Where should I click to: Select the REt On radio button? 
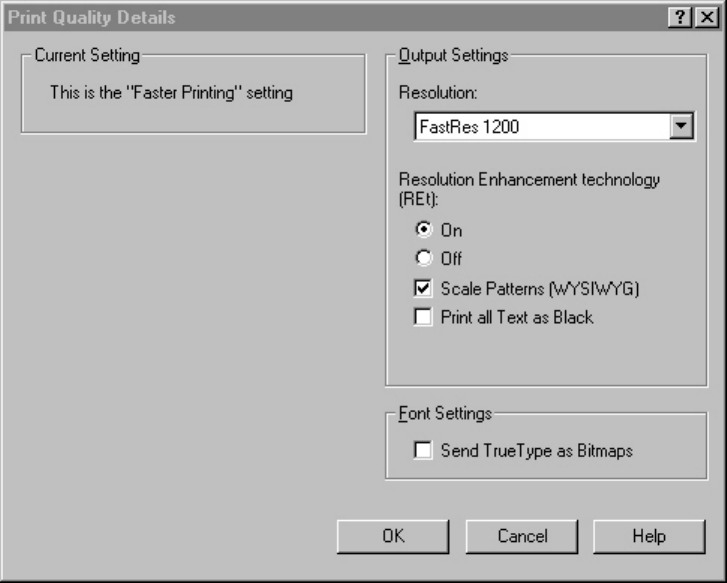coord(423,230)
